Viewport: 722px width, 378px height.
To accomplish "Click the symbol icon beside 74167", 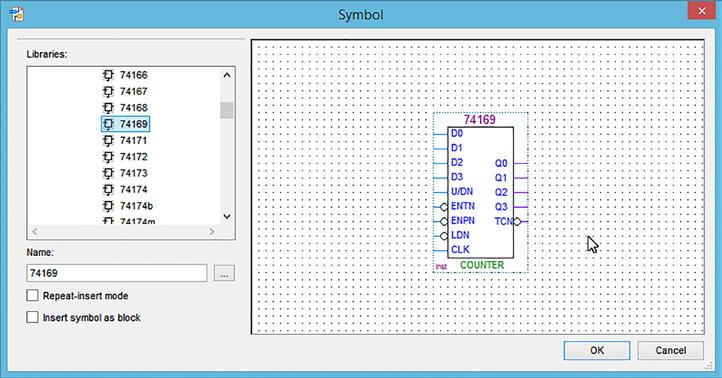I will (x=108, y=92).
